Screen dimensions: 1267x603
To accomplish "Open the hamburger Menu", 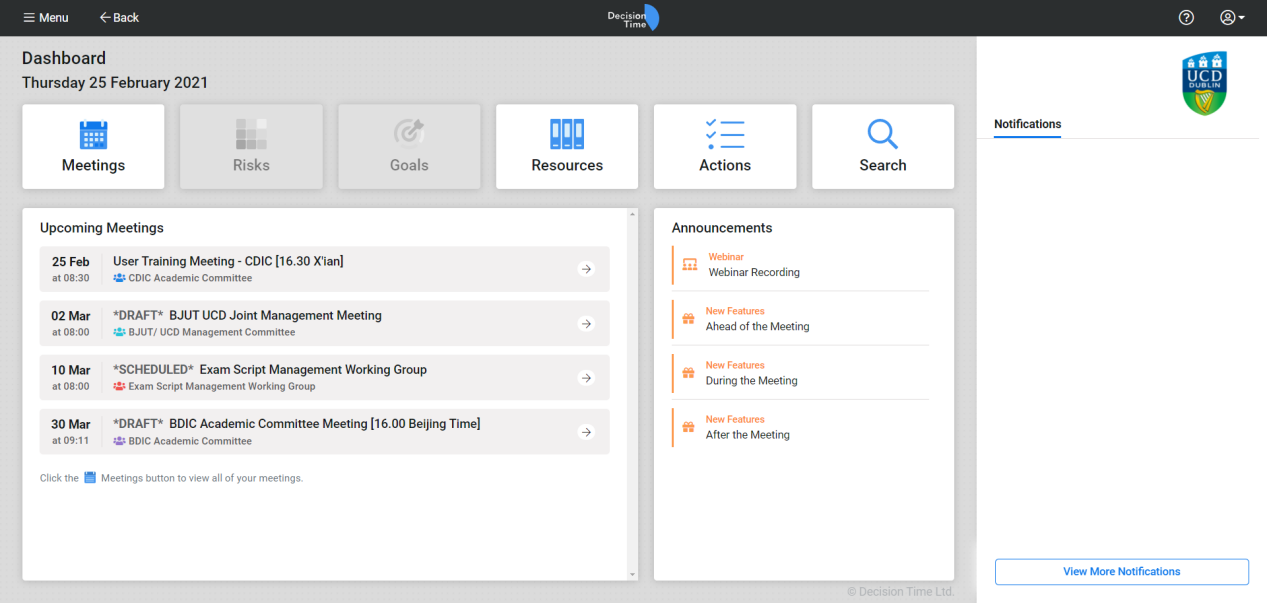I will [x=46, y=18].
